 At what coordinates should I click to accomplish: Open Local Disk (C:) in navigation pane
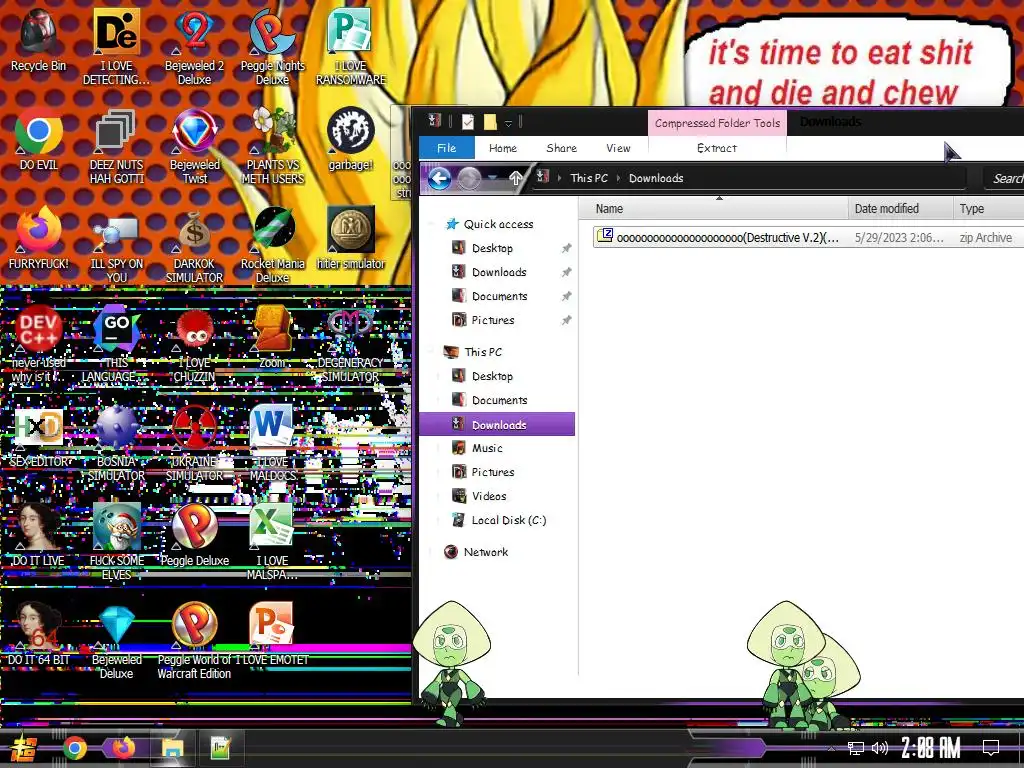point(508,520)
